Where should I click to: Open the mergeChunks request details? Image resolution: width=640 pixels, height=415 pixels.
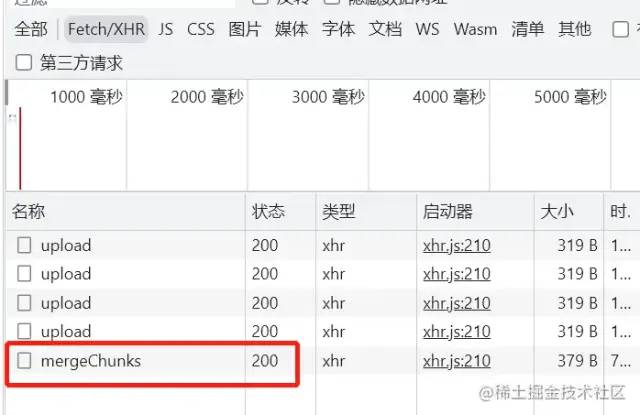[91, 361]
